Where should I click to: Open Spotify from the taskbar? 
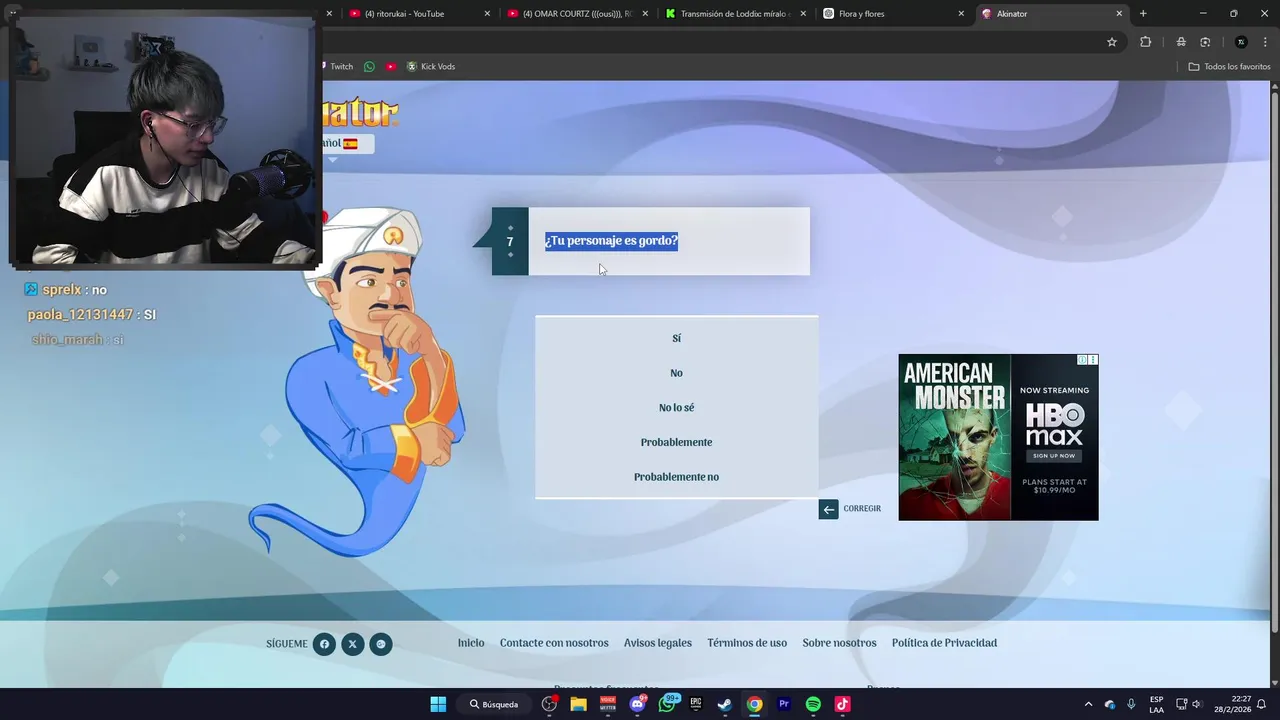(x=813, y=704)
